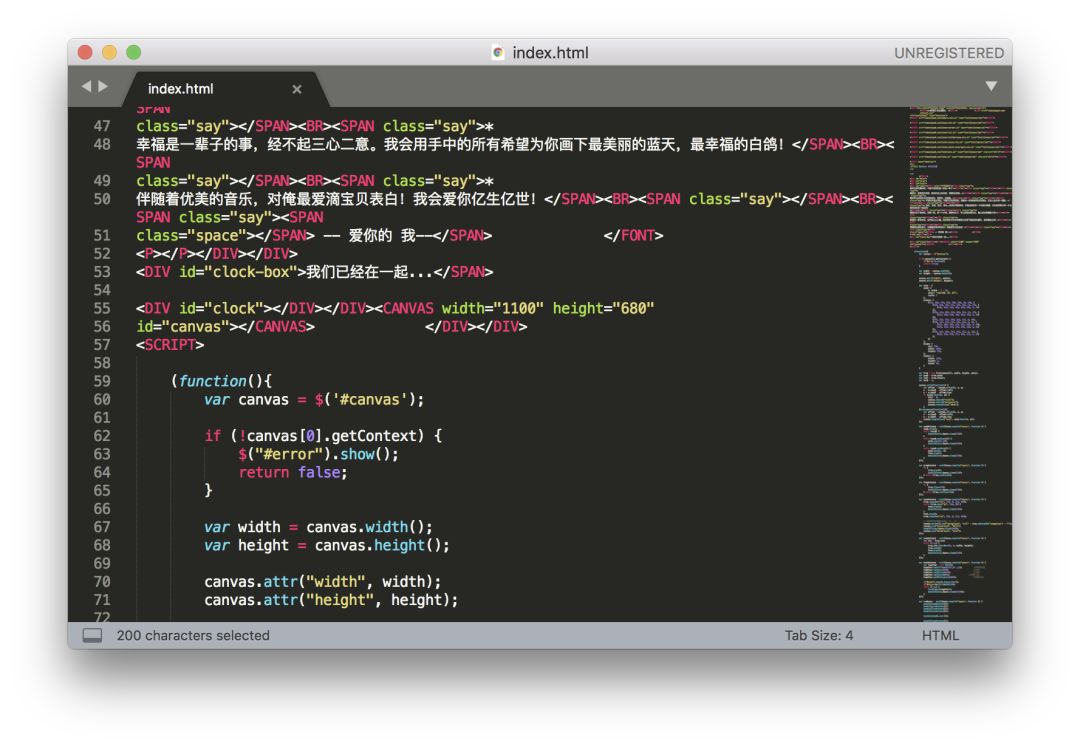This screenshot has height=746, width=1080.
Task: Click the '$("#error").show();' line
Action: 318,454
